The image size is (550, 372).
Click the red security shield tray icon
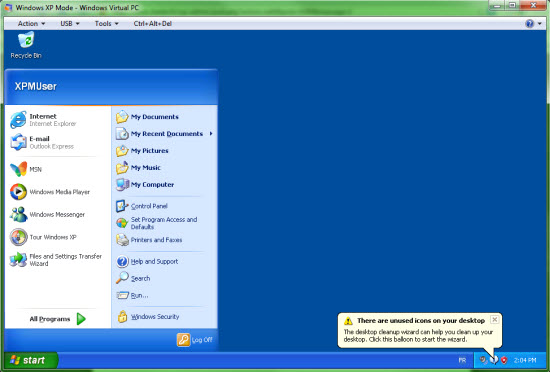(504, 360)
